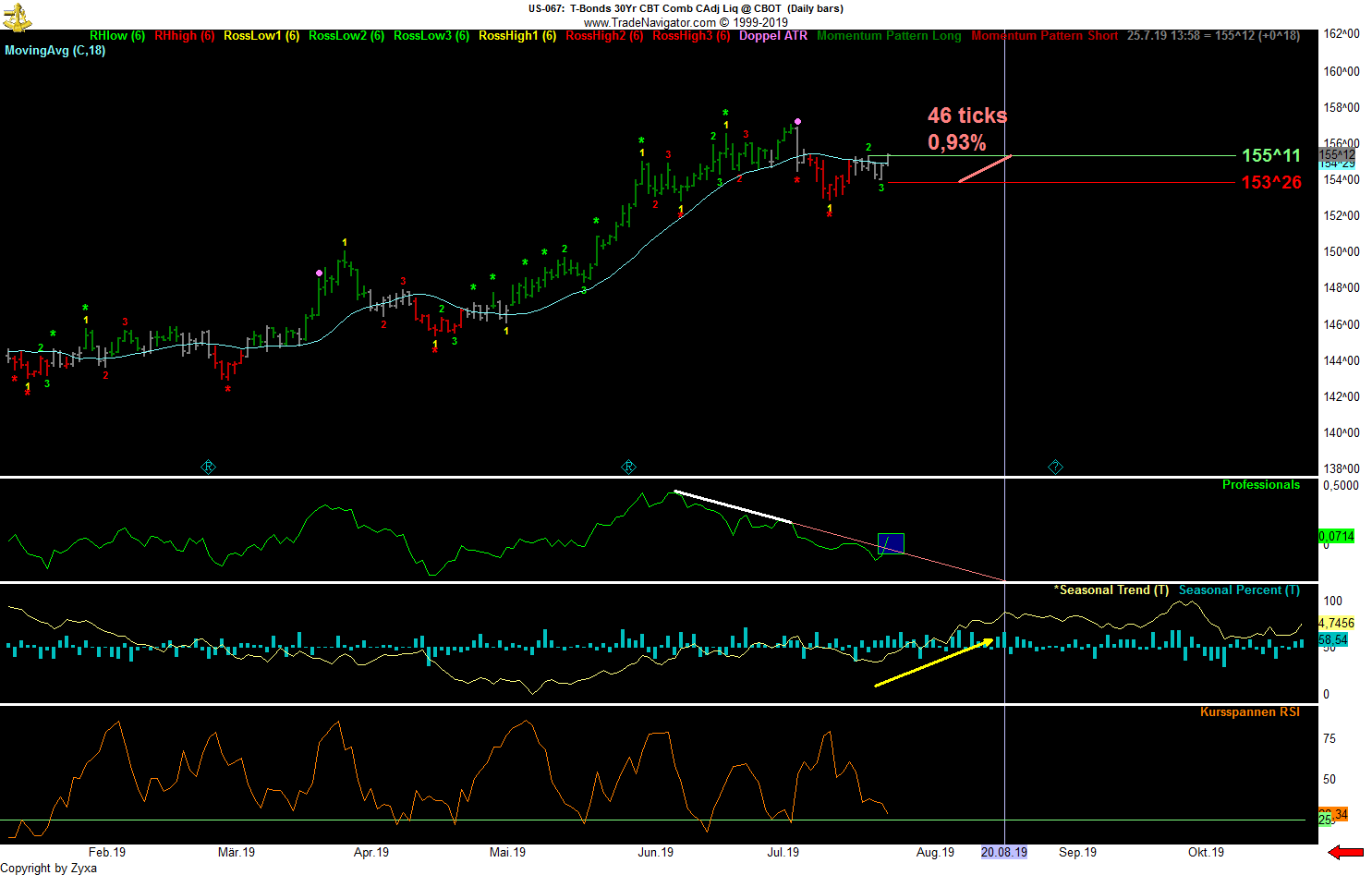The image size is (1372, 875).
Task: Click the Doppel ATR indicator label
Action: tap(773, 36)
